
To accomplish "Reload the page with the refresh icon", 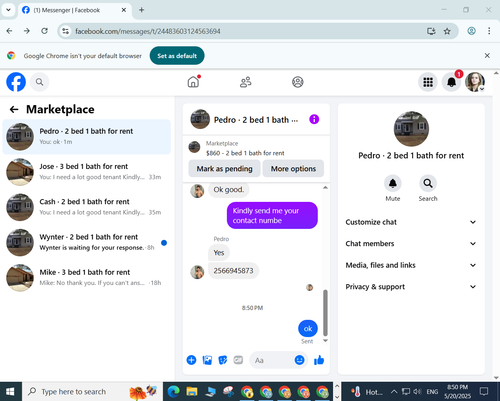I will click(44, 31).
